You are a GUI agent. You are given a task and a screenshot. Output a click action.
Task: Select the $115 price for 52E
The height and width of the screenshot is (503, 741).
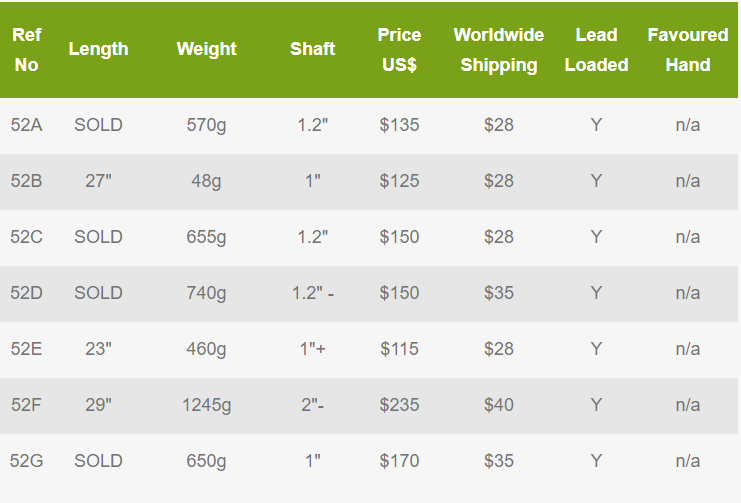[399, 349]
